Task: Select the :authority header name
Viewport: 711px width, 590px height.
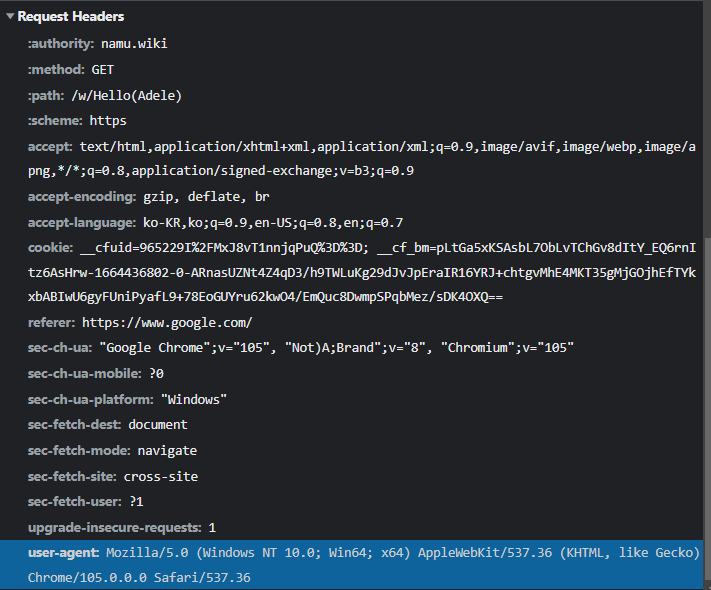Action: point(61,44)
